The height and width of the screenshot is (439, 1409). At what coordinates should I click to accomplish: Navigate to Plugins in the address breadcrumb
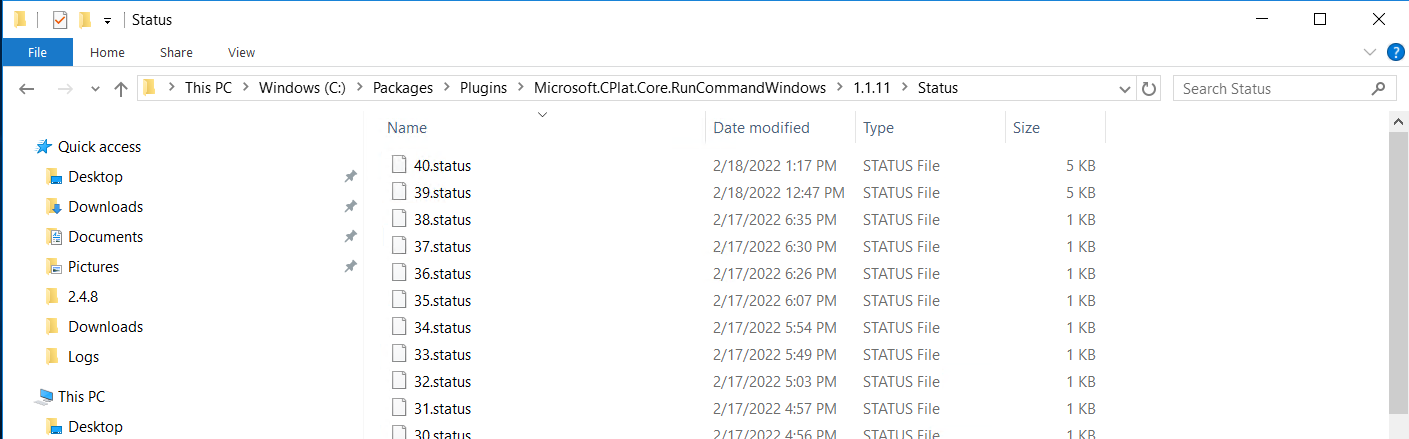pyautogui.click(x=482, y=88)
